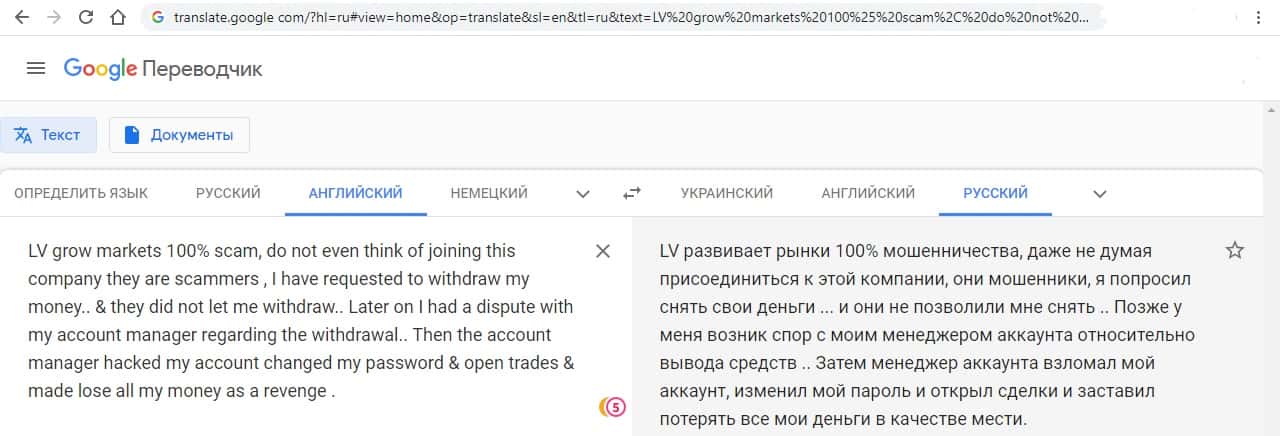This screenshot has height=436, width=1280.
Task: Reload the page with refresh icon
Action: click(x=86, y=18)
